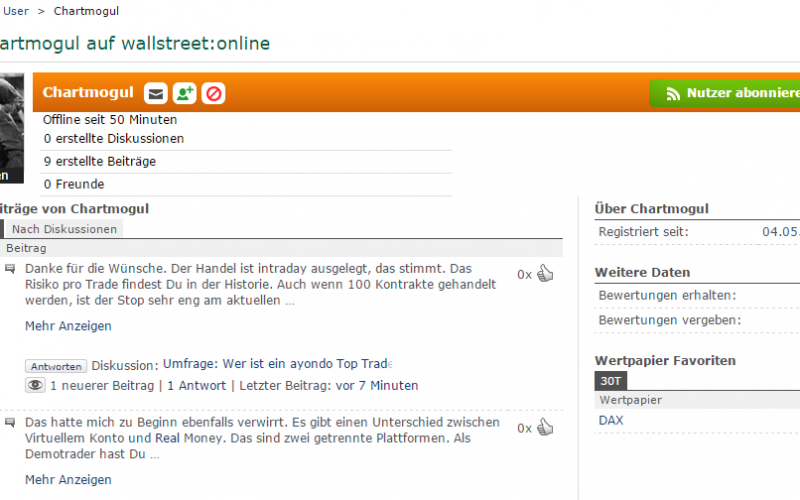Expand first post with Mehr Anzeigen
The image size is (800, 500).
(x=68, y=326)
